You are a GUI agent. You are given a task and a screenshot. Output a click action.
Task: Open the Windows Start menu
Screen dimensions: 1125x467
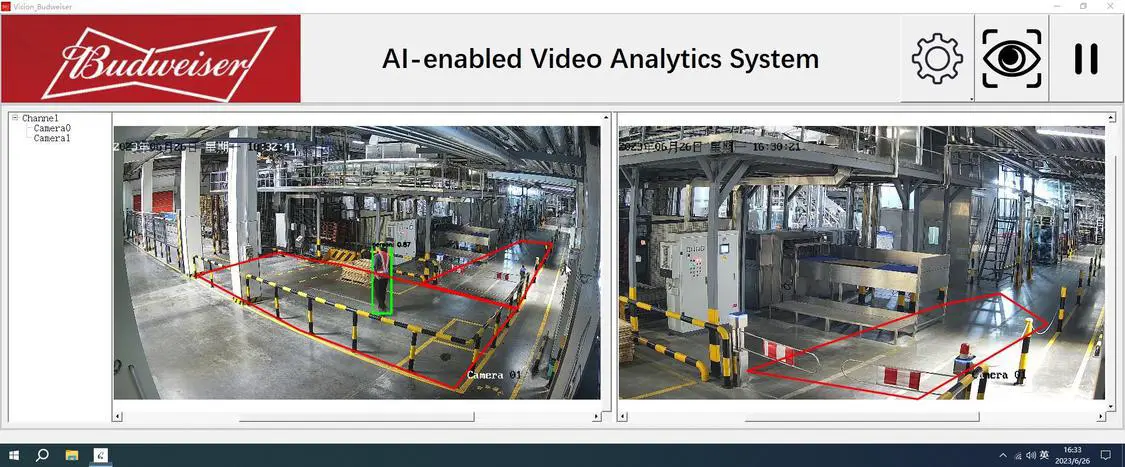(x=14, y=455)
